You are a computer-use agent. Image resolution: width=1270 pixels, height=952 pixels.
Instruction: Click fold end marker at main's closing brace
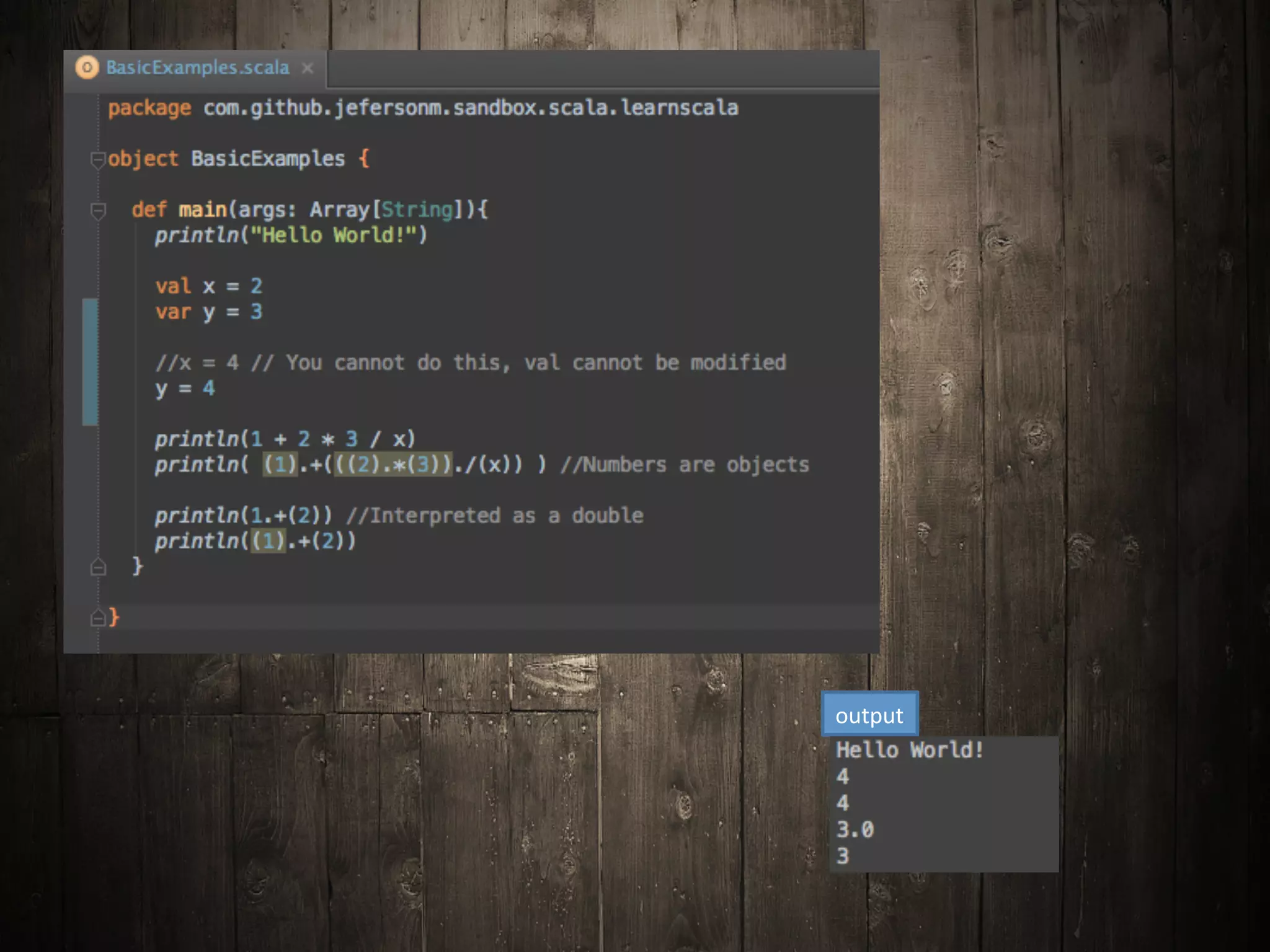coord(98,566)
